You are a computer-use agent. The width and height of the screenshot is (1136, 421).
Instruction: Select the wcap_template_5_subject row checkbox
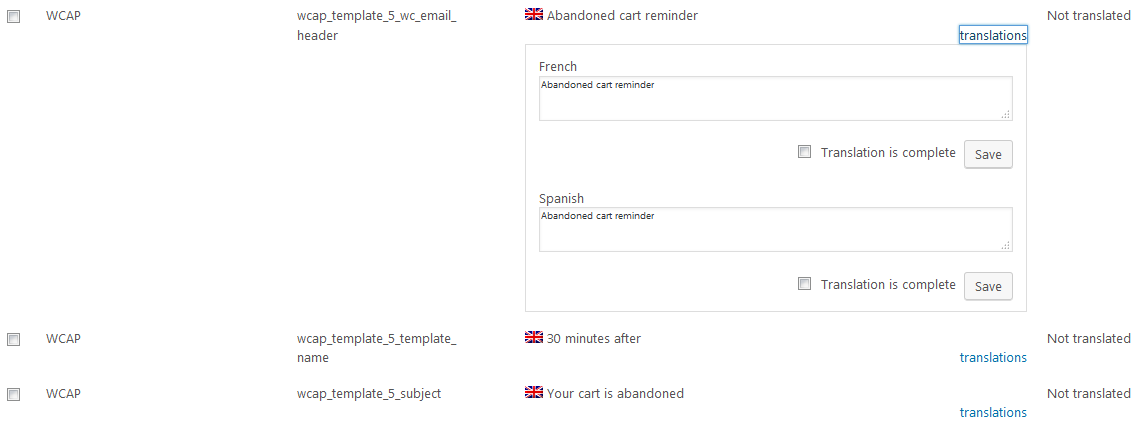tap(14, 395)
